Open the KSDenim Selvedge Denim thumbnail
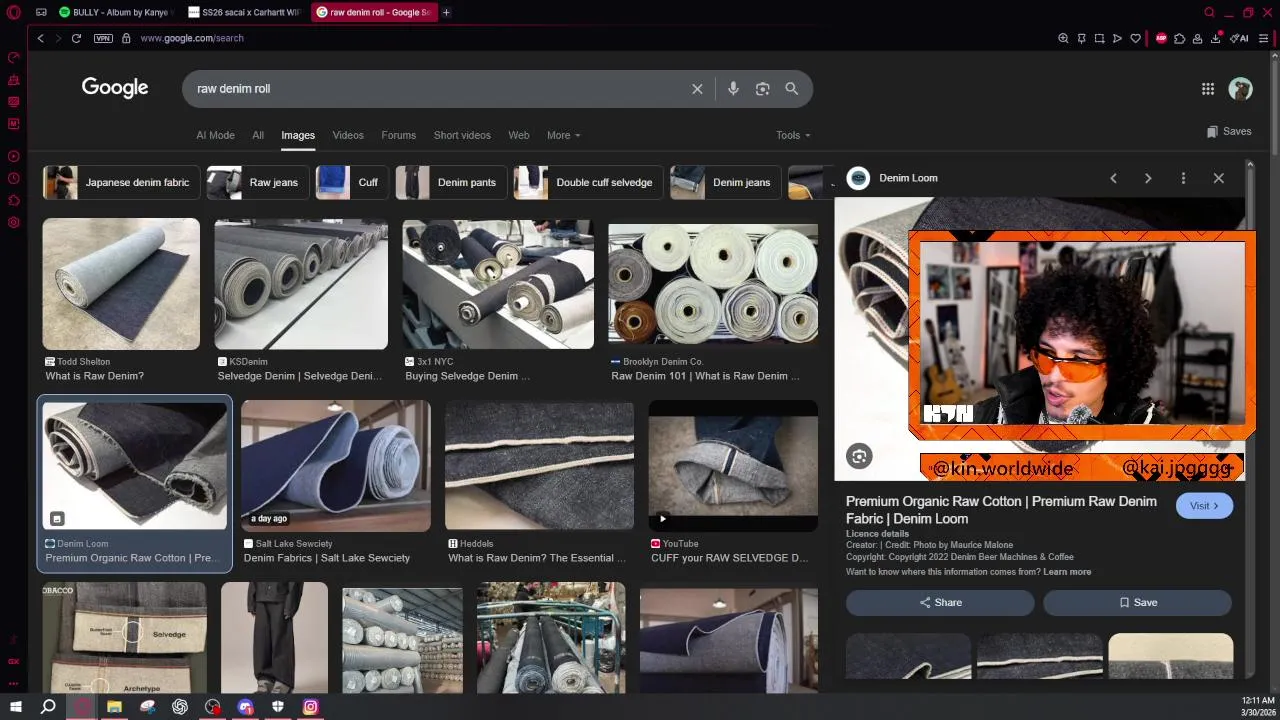This screenshot has width=1280, height=720. pyautogui.click(x=301, y=284)
